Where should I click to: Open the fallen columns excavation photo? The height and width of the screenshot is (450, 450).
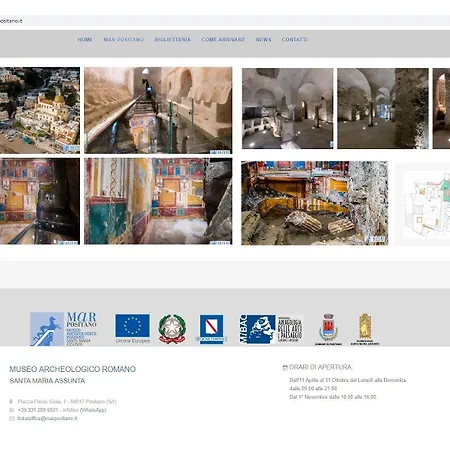pyautogui.click(x=314, y=203)
